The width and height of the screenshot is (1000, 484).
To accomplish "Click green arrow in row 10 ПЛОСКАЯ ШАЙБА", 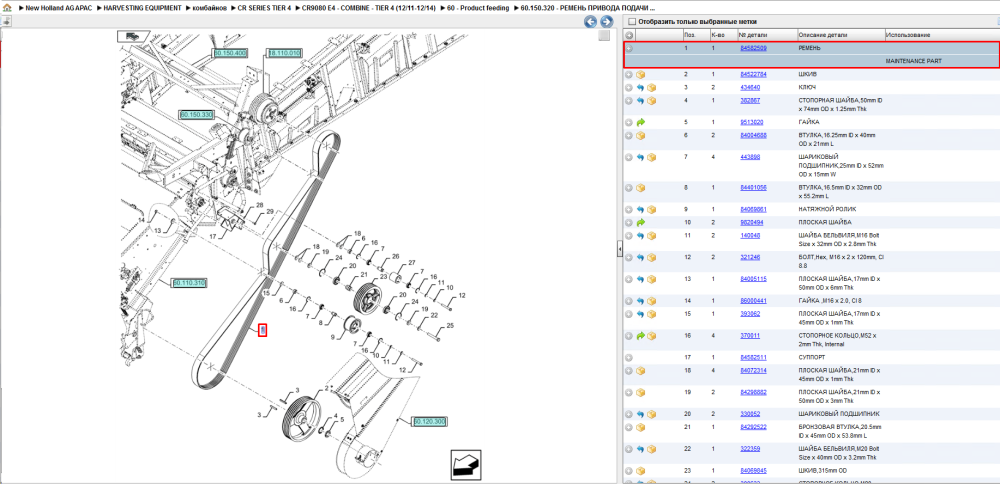I will (641, 223).
